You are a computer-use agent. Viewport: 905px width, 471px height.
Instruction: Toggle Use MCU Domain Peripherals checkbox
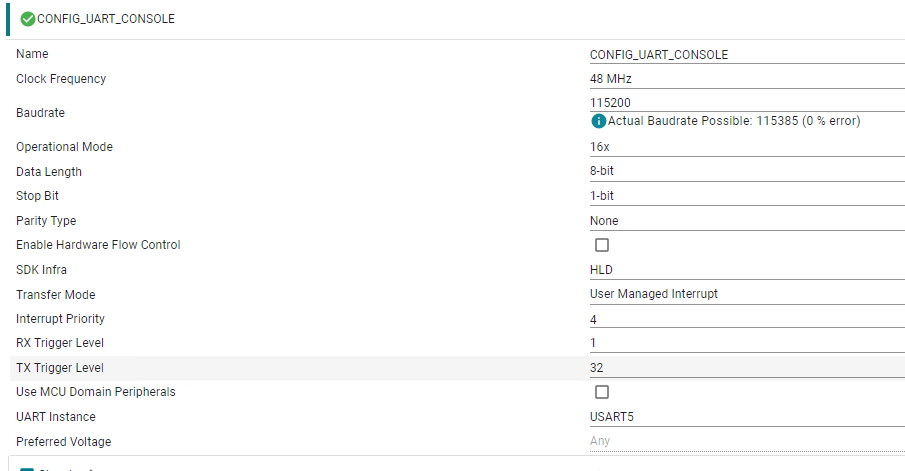[x=602, y=392]
